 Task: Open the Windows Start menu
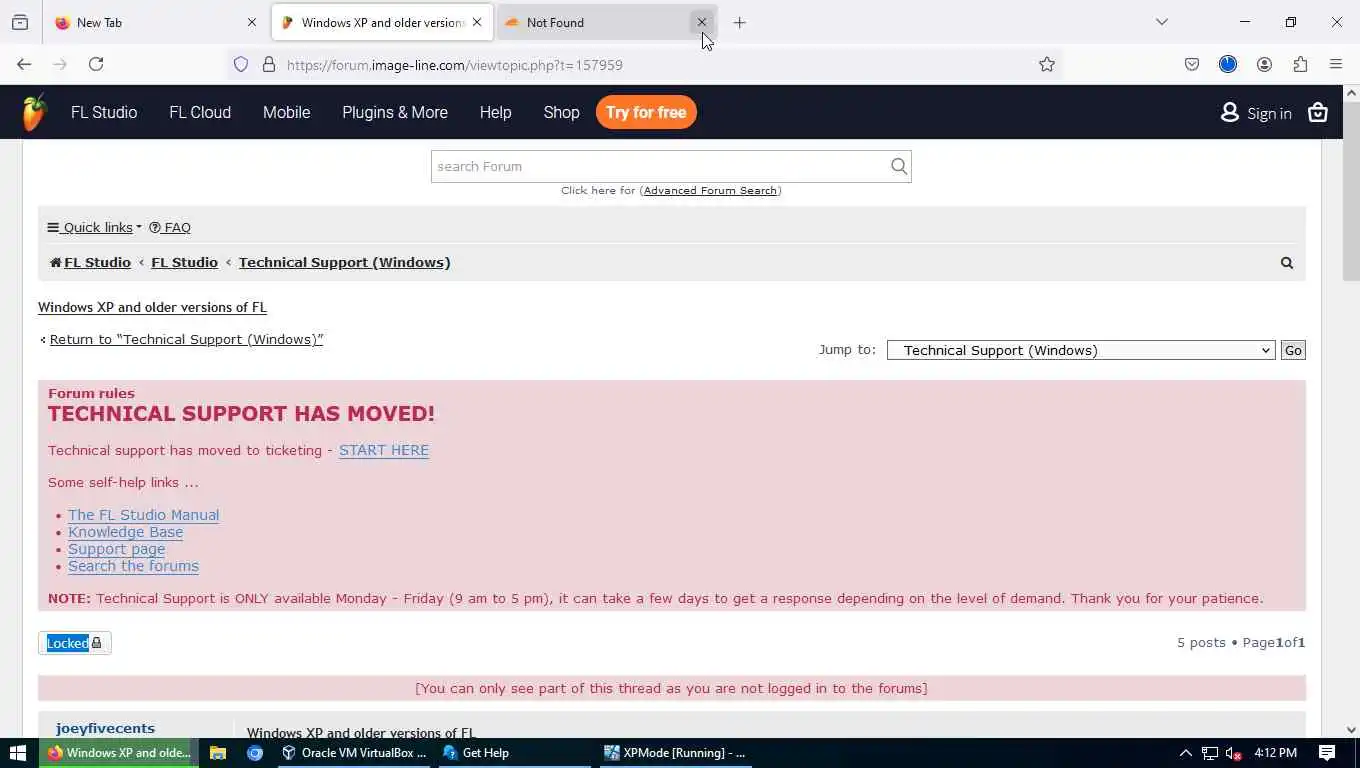point(18,753)
